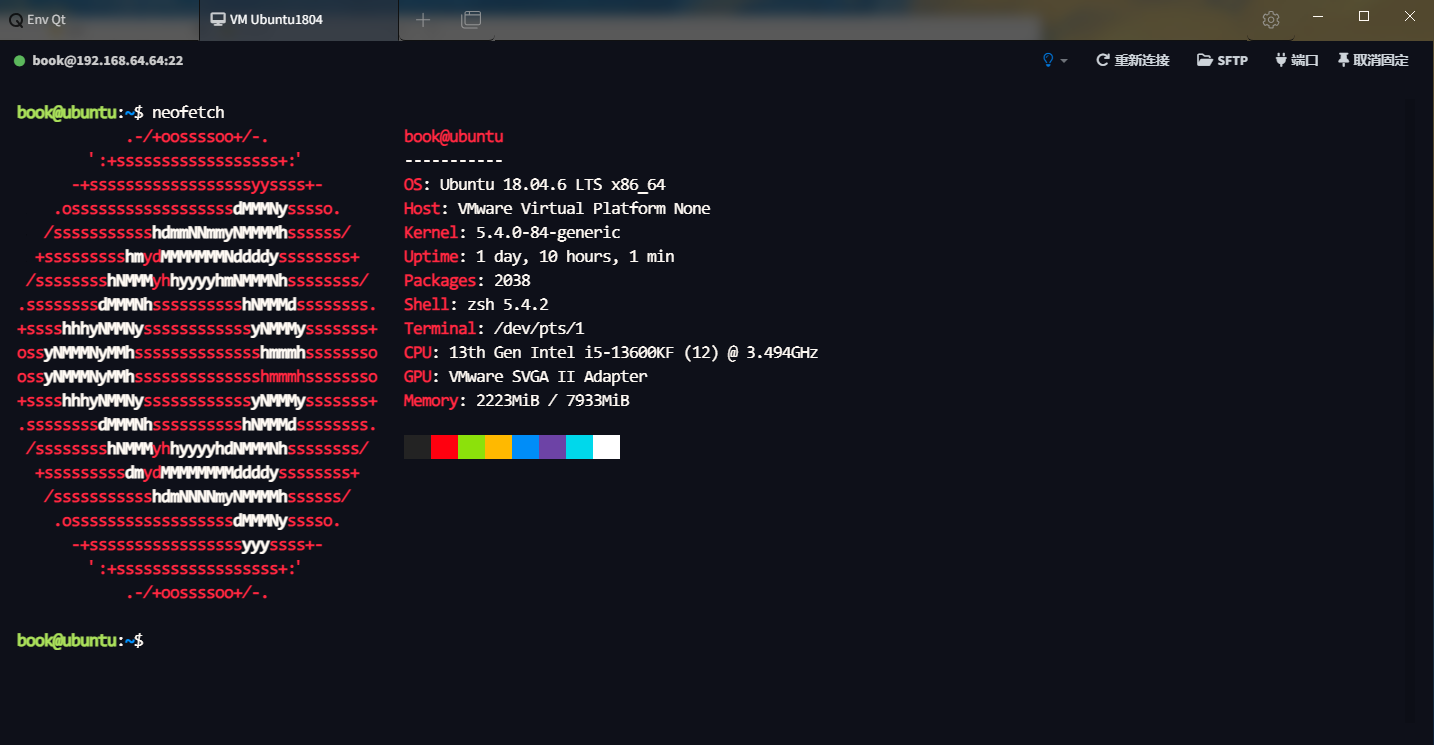
Task: Click the 取消固定 unpin button
Action: point(1373,61)
